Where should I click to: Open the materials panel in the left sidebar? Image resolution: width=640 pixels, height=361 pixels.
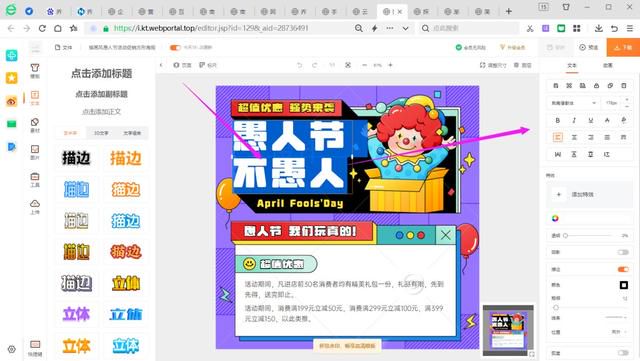(x=35, y=125)
